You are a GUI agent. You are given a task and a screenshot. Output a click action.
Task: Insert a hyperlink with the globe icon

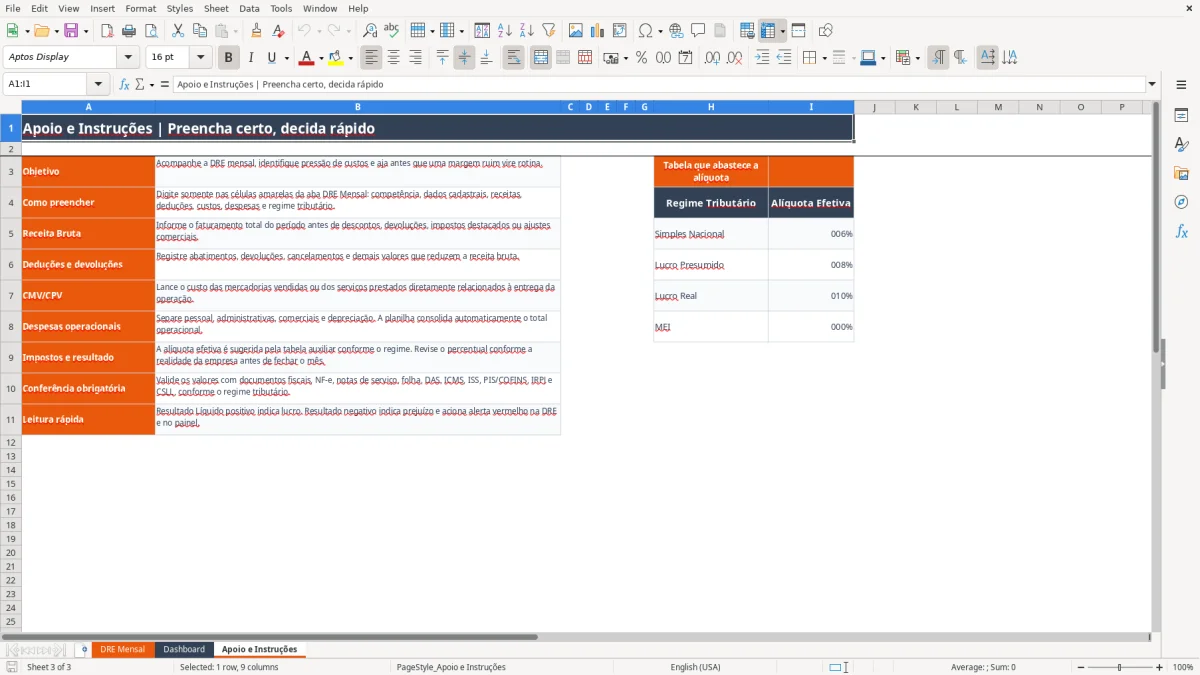point(676,31)
